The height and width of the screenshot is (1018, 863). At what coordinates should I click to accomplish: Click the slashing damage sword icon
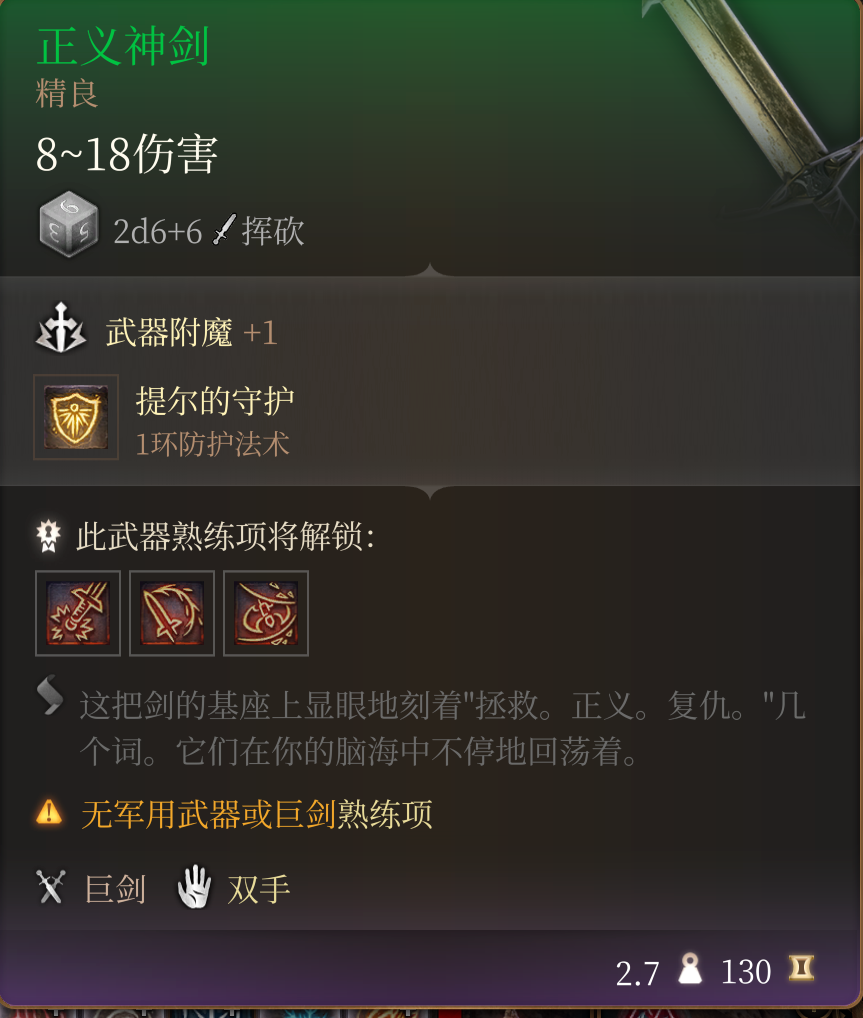[x=224, y=230]
